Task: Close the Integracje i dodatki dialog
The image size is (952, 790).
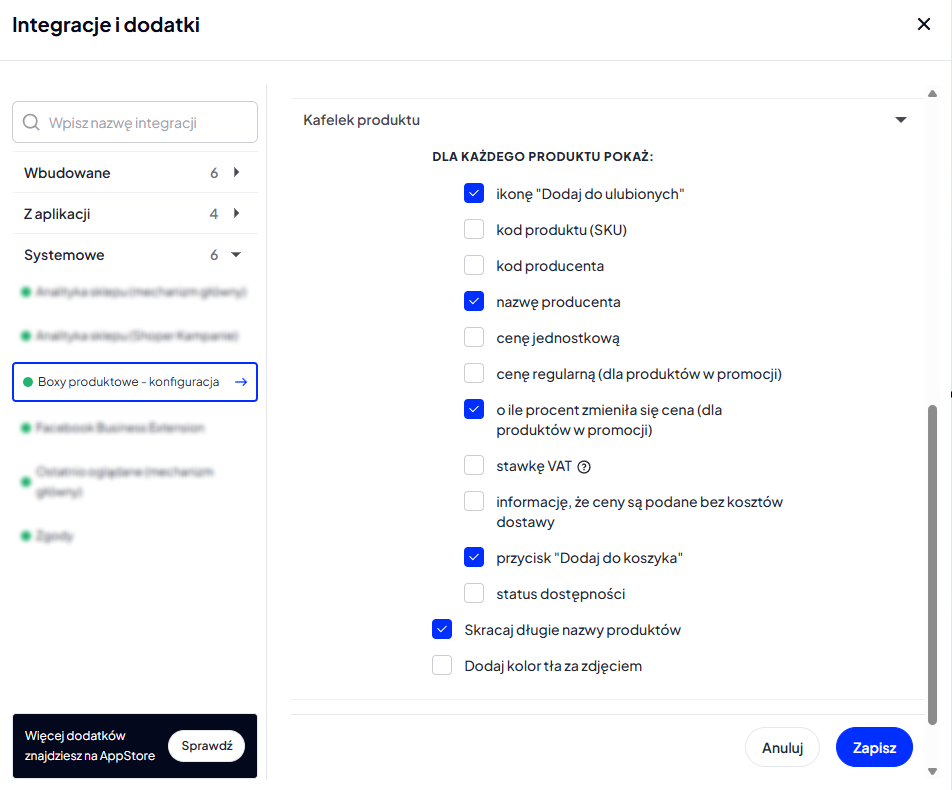Action: [923, 24]
